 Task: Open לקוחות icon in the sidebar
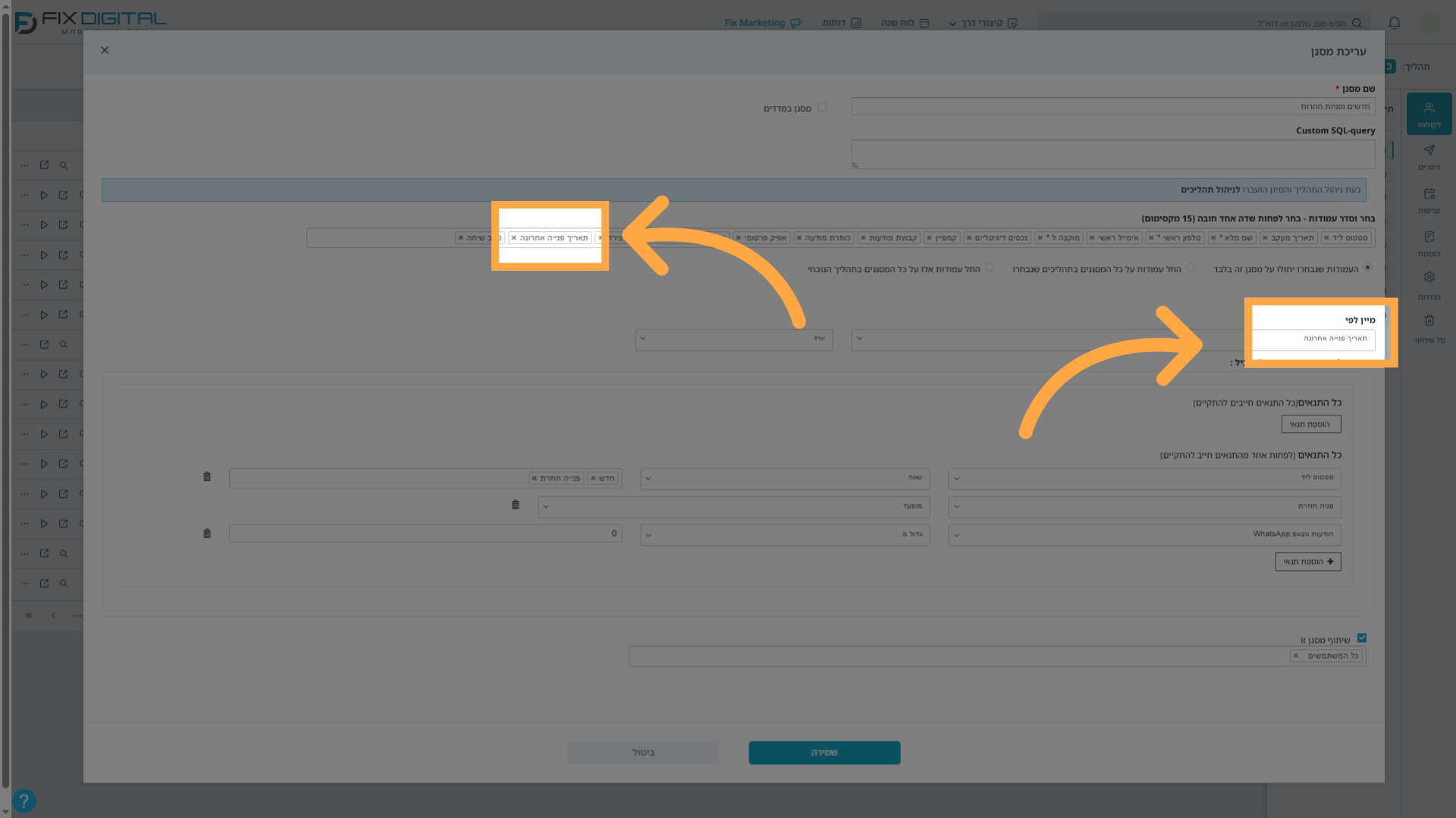coord(1429,114)
